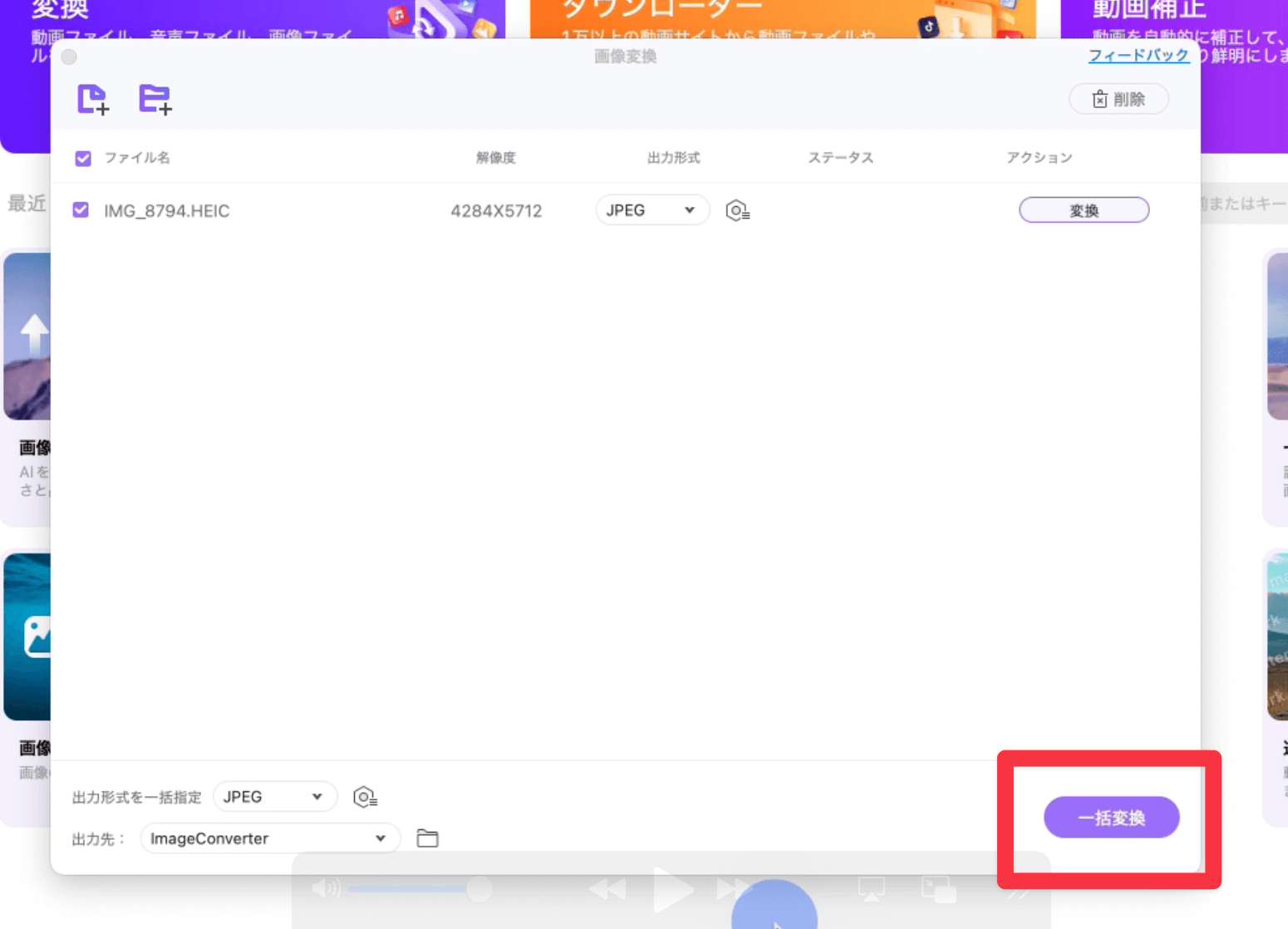Click the 一括変換 batch convert button
Screen dimensions: 1288x929
click(x=1111, y=818)
